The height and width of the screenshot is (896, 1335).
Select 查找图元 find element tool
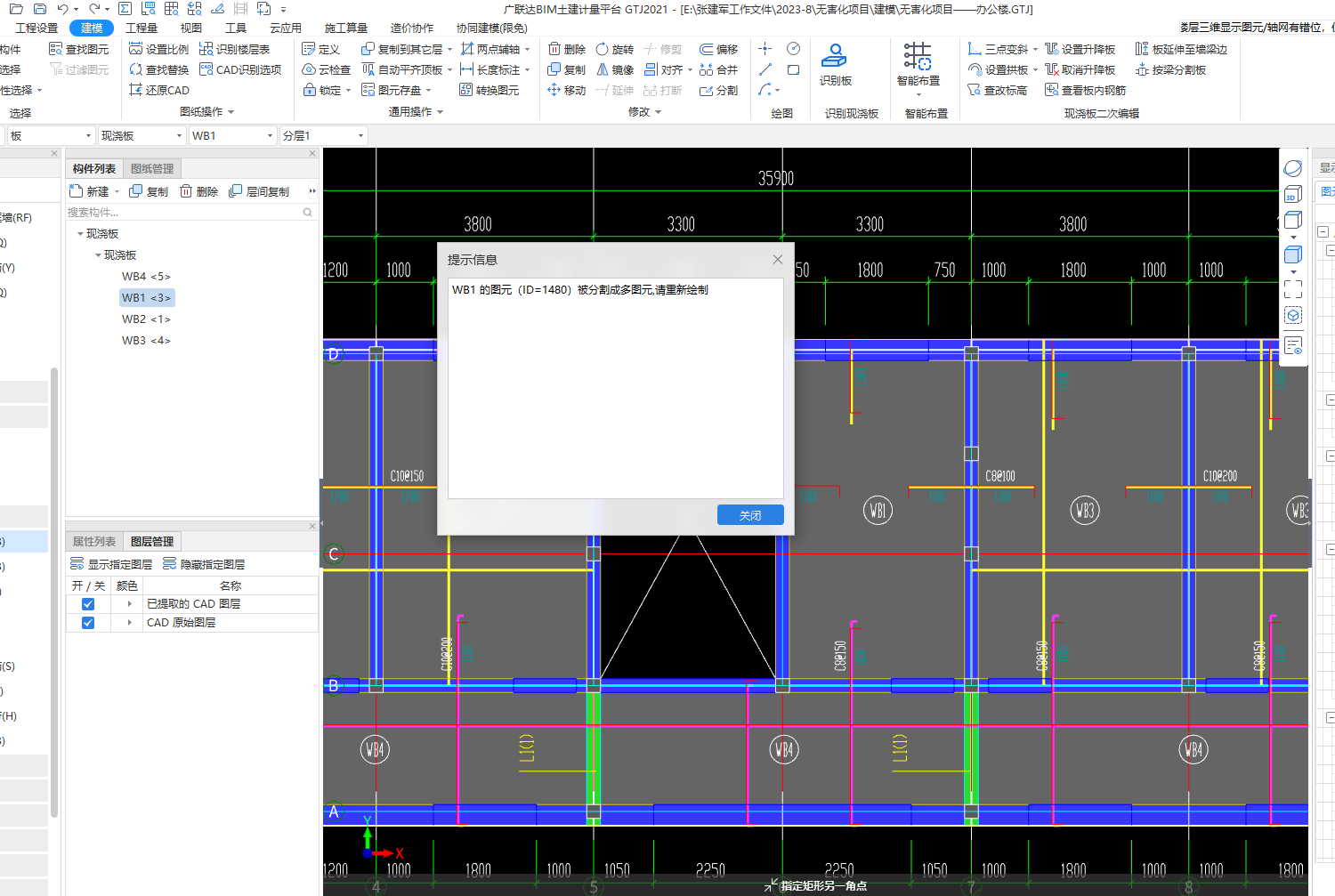coord(79,49)
